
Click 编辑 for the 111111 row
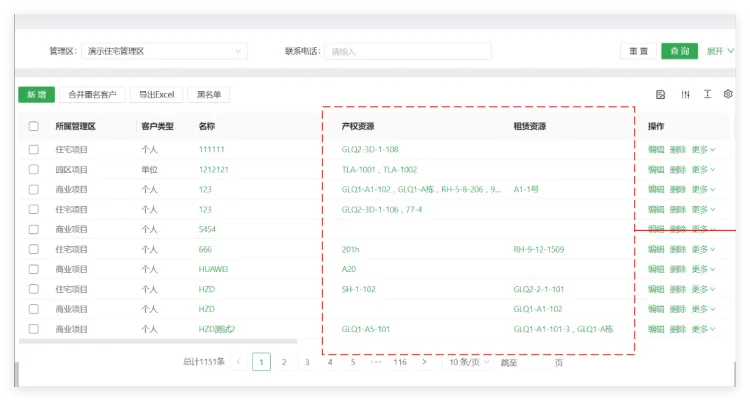(x=656, y=150)
